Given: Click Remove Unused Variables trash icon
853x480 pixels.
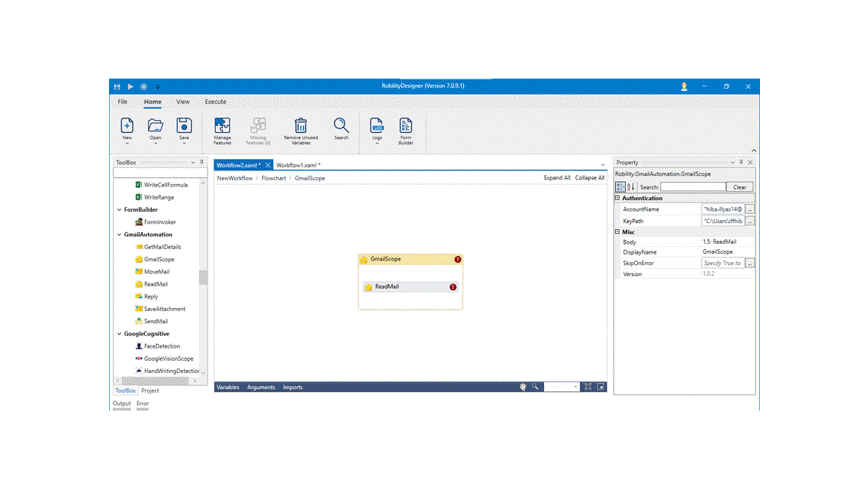Looking at the screenshot, I should pos(300,126).
